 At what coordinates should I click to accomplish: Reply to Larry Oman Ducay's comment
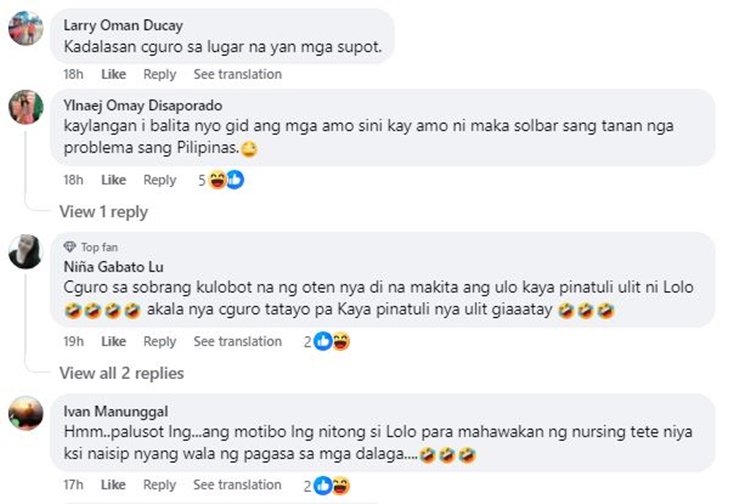[160, 75]
